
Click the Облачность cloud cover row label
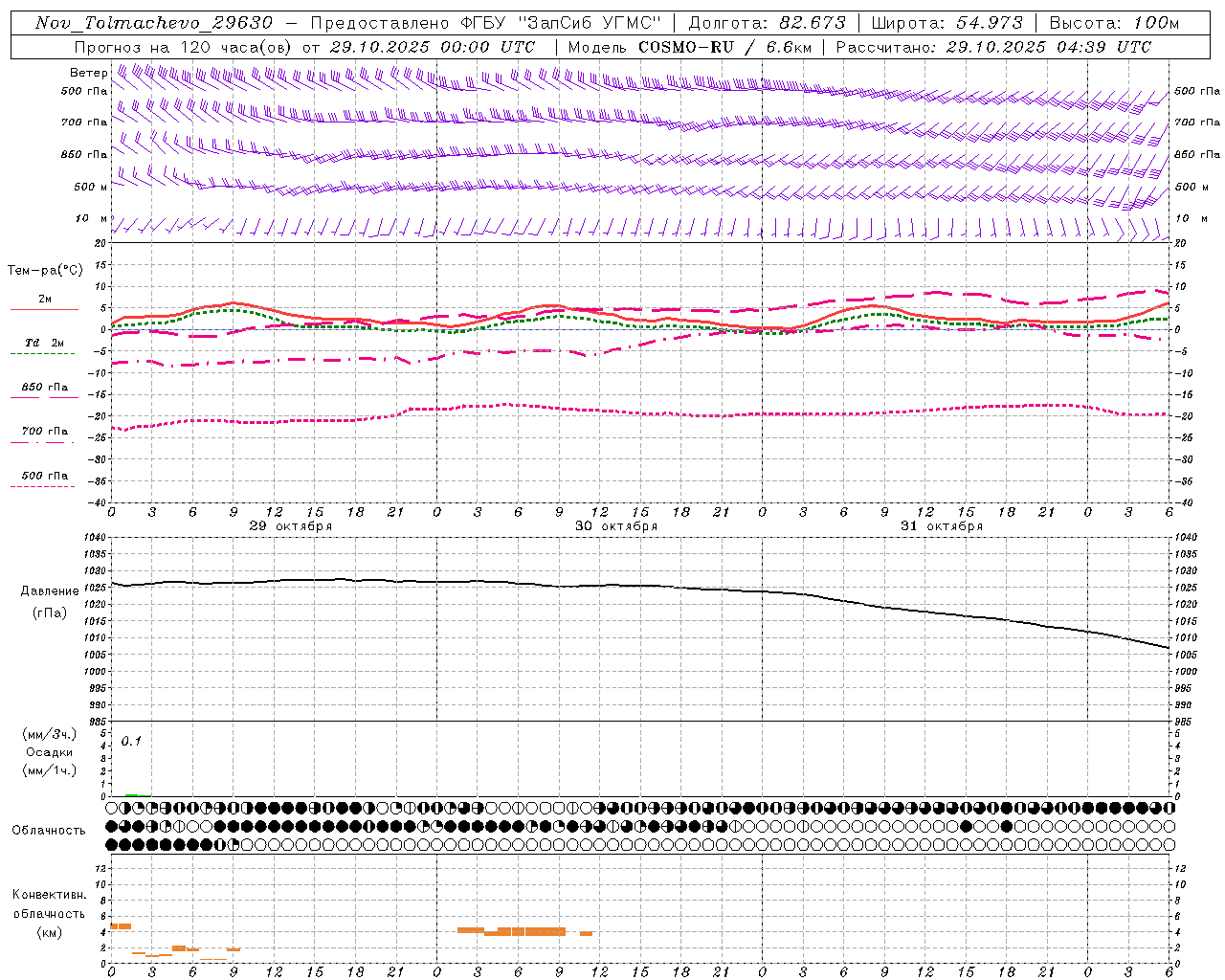[x=49, y=831]
